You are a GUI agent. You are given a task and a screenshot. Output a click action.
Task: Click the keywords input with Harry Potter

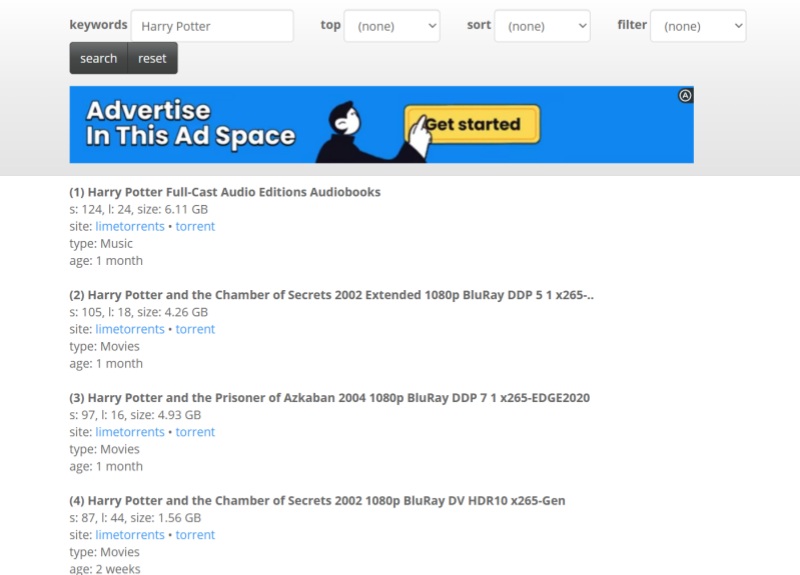[x=212, y=26]
